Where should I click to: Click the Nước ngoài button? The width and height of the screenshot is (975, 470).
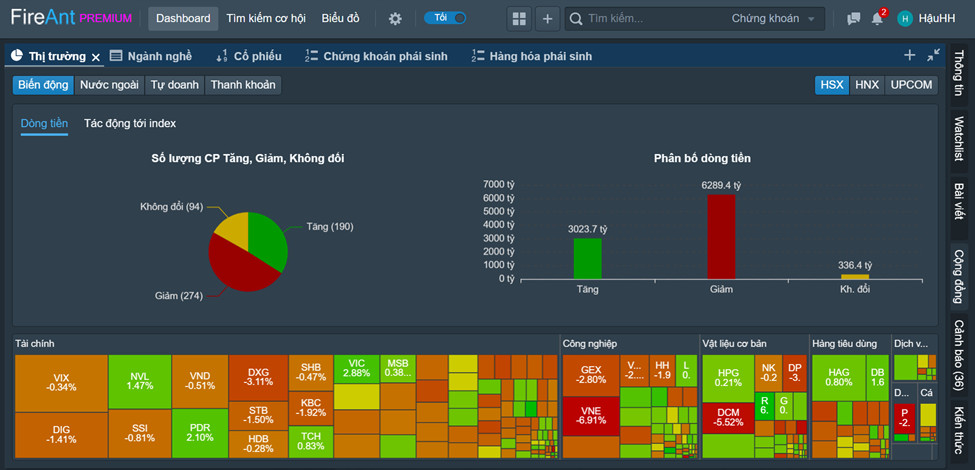point(109,85)
